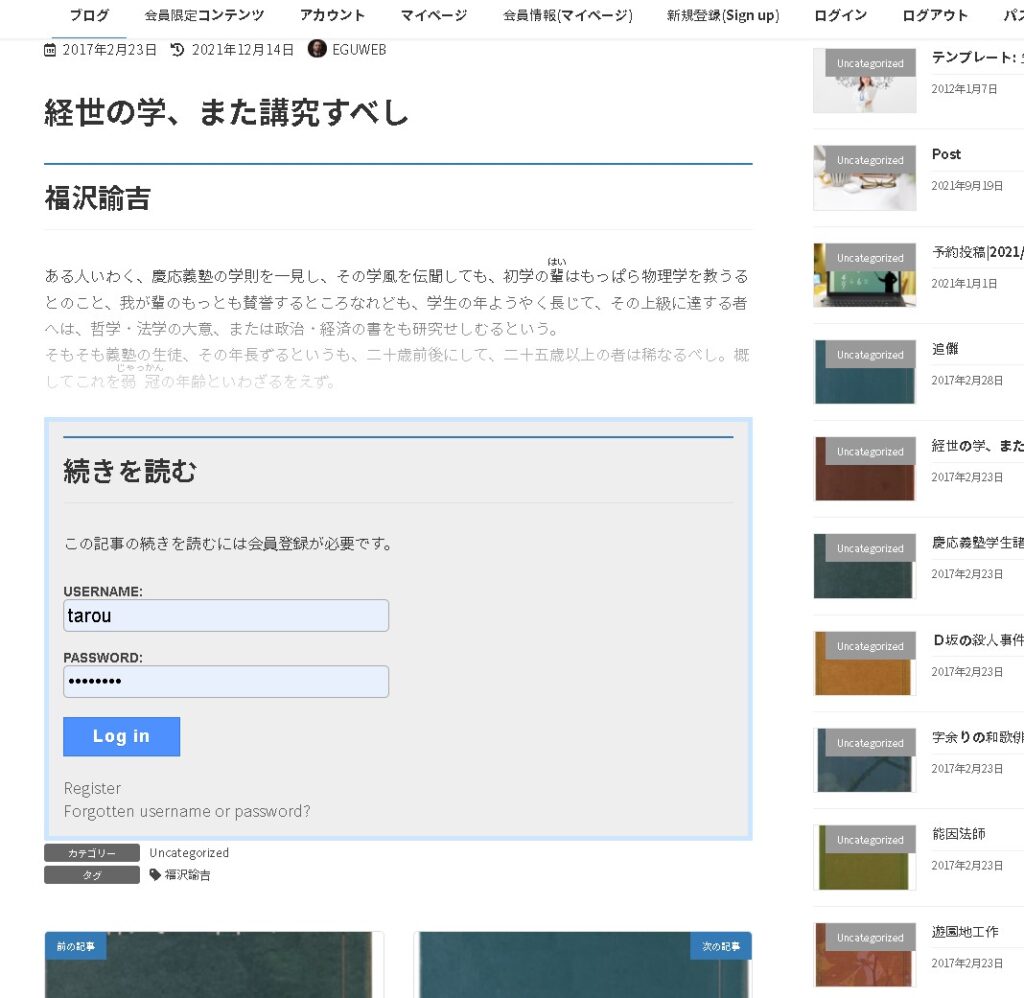Open the sidebar post titled Post
1024x998 pixels.
(x=946, y=154)
